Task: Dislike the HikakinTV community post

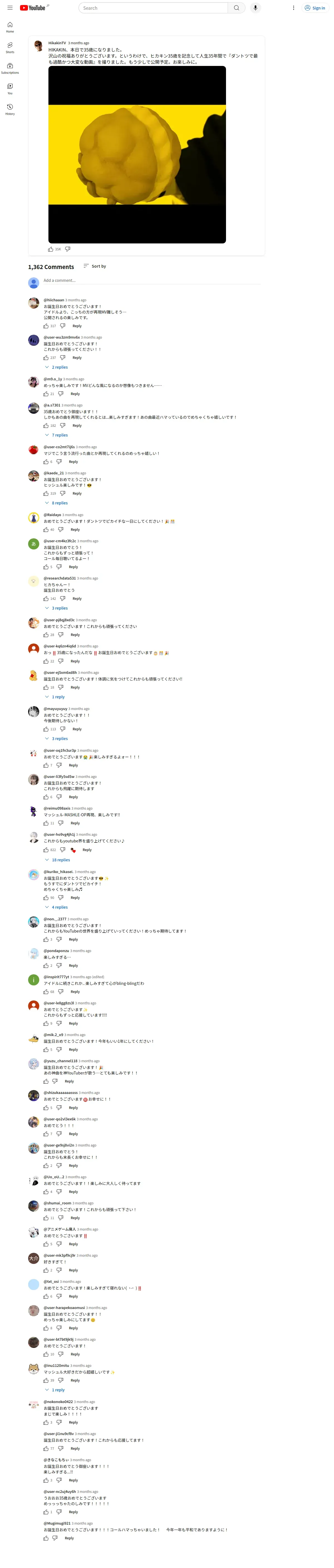Action: [x=68, y=249]
